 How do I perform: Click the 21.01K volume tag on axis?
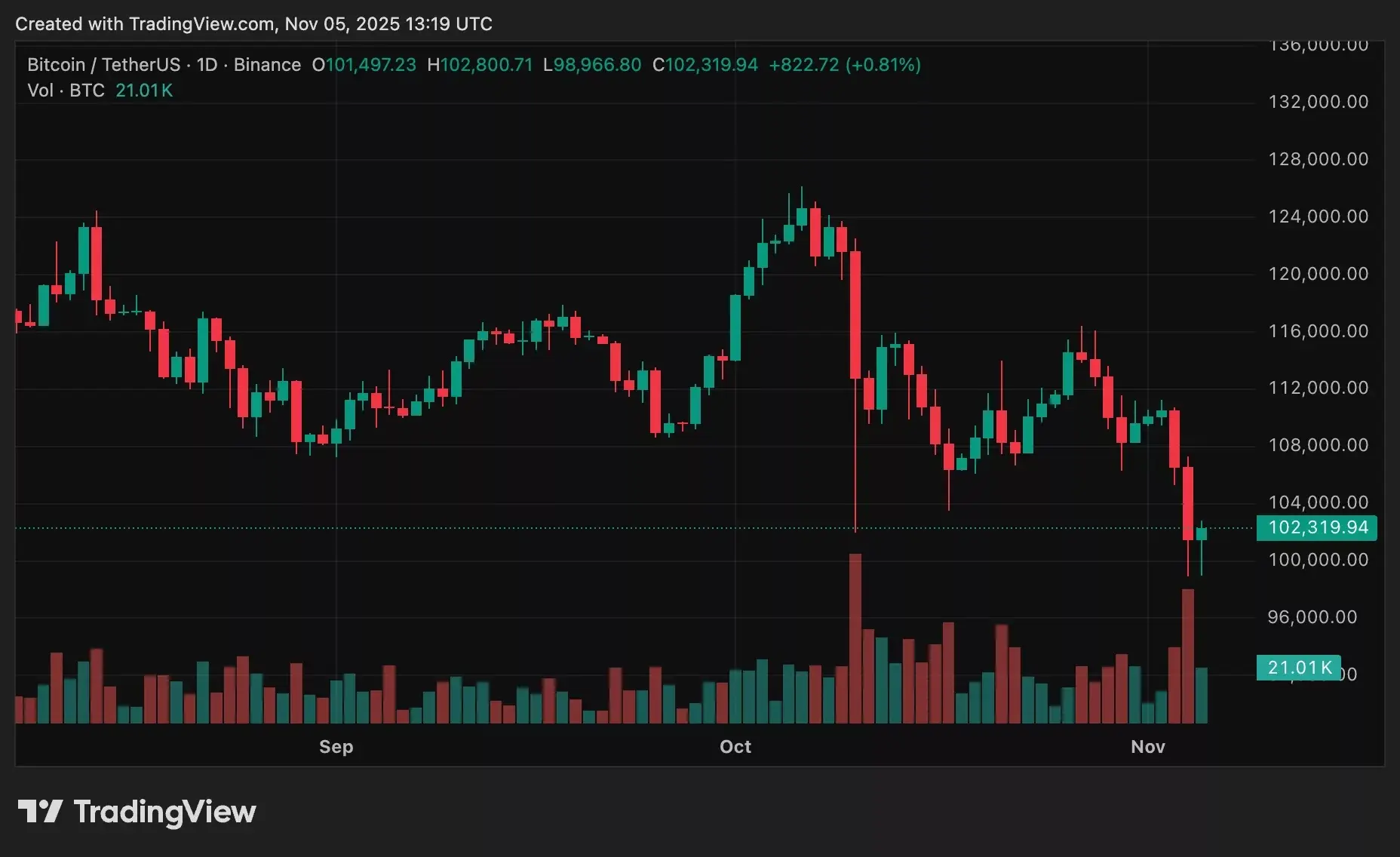click(x=1298, y=668)
